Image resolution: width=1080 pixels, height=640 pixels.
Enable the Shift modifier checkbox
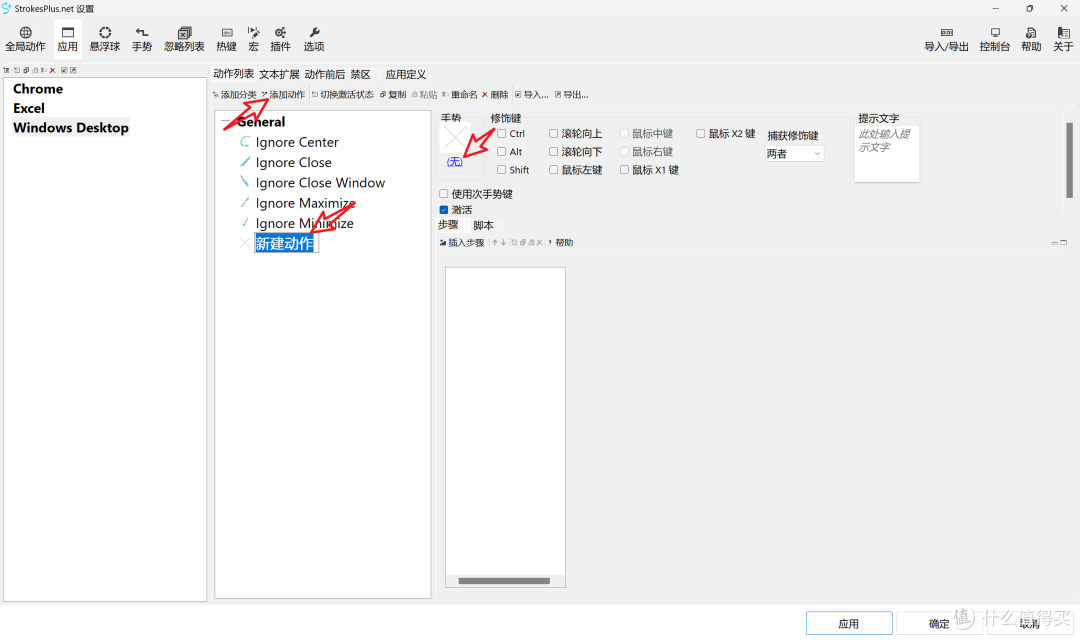pyautogui.click(x=501, y=169)
